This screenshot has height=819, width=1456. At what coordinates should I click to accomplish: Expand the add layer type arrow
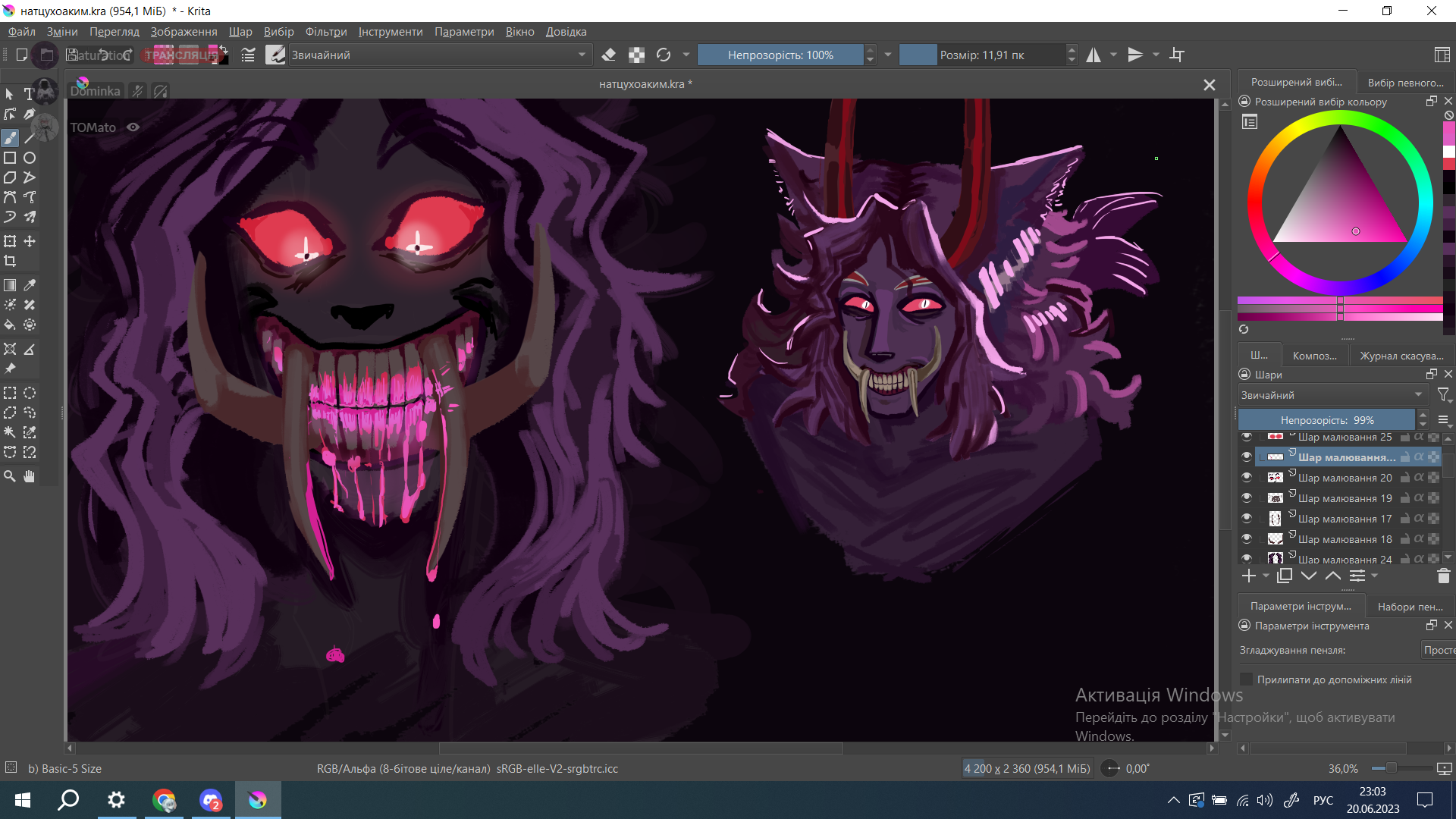[1266, 576]
